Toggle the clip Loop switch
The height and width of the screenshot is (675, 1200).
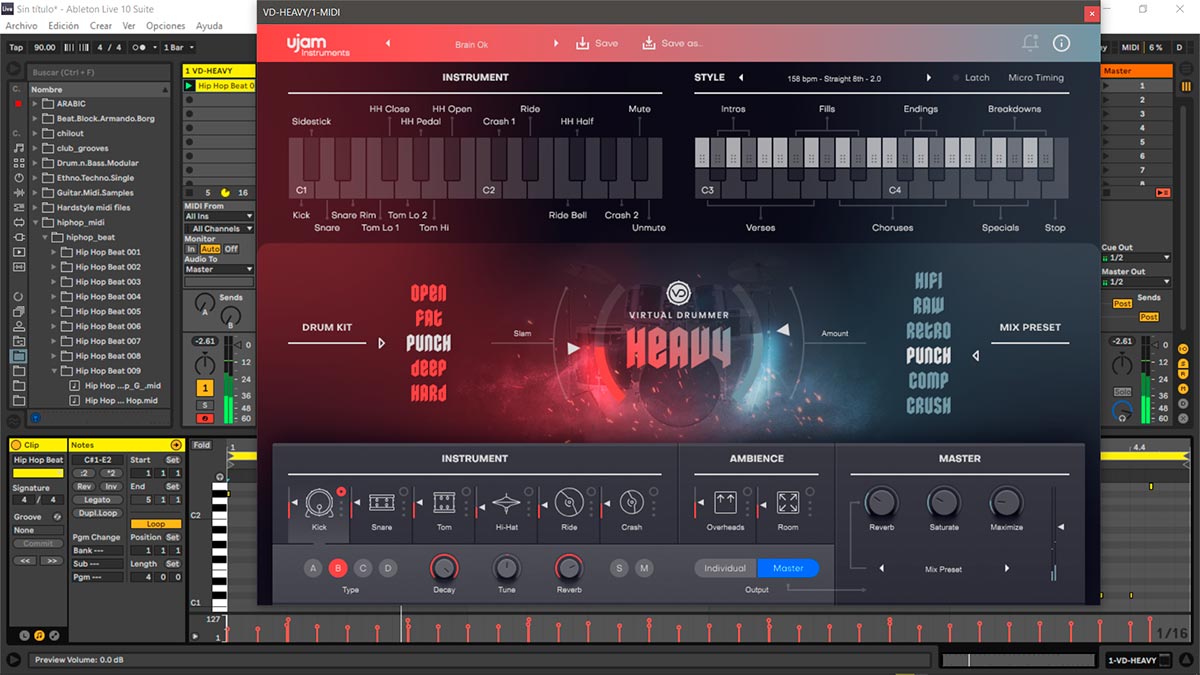coord(156,524)
